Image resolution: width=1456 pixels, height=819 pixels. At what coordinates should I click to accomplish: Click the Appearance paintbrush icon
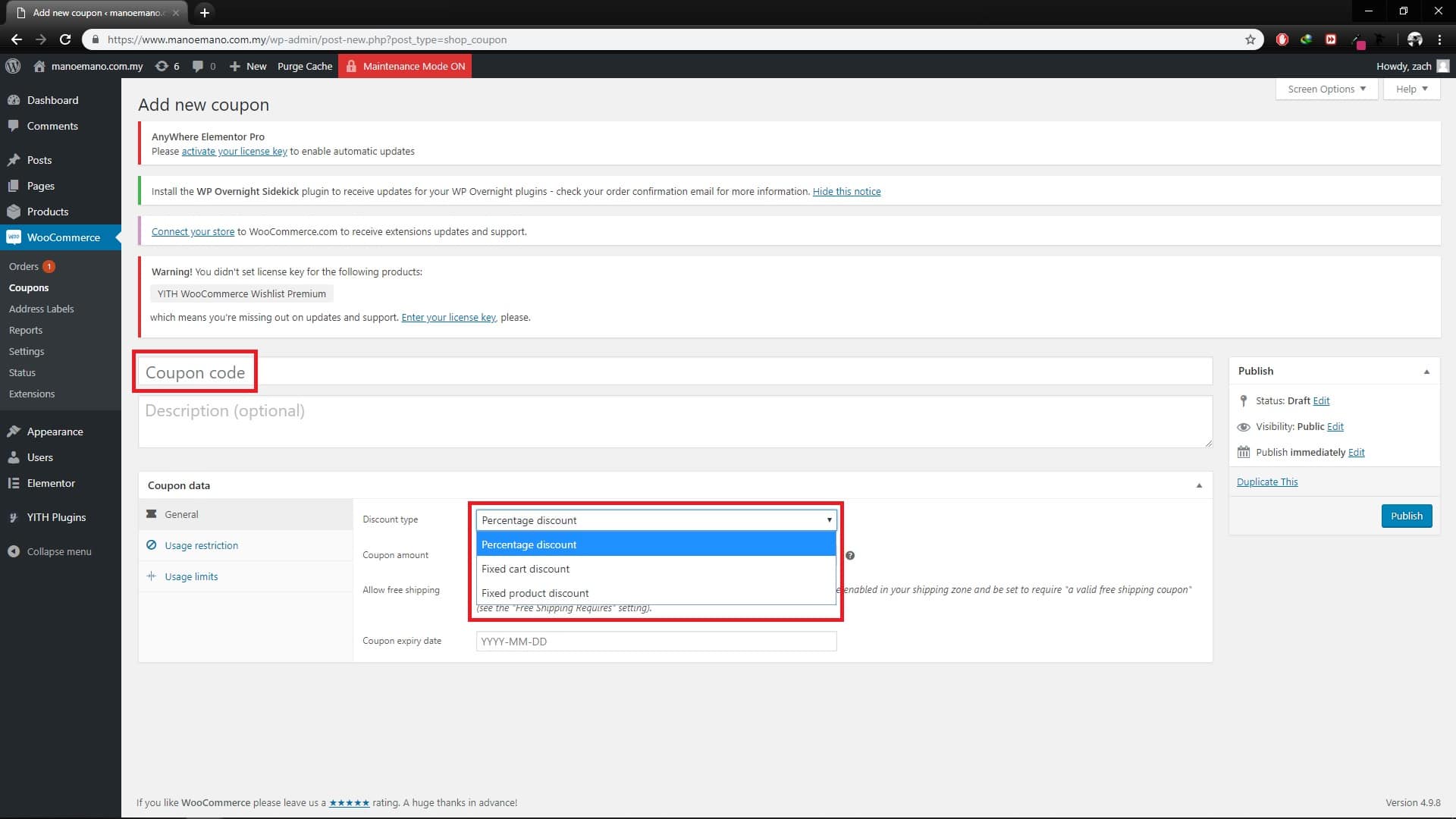pos(14,431)
